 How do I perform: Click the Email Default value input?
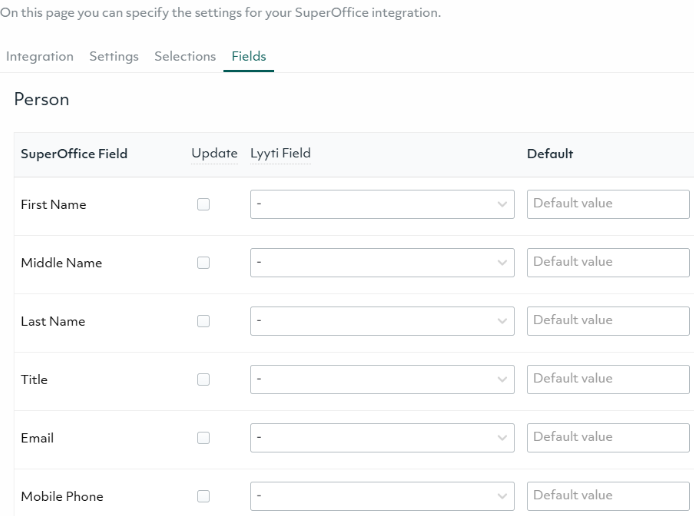[x=607, y=438]
